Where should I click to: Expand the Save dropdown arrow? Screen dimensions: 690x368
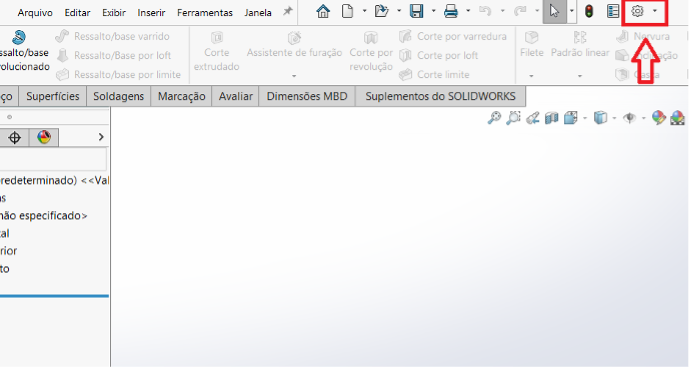pyautogui.click(x=433, y=11)
